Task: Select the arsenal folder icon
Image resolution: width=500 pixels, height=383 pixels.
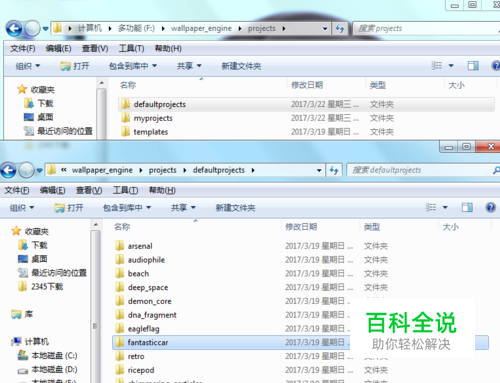Action: pyautogui.click(x=119, y=246)
